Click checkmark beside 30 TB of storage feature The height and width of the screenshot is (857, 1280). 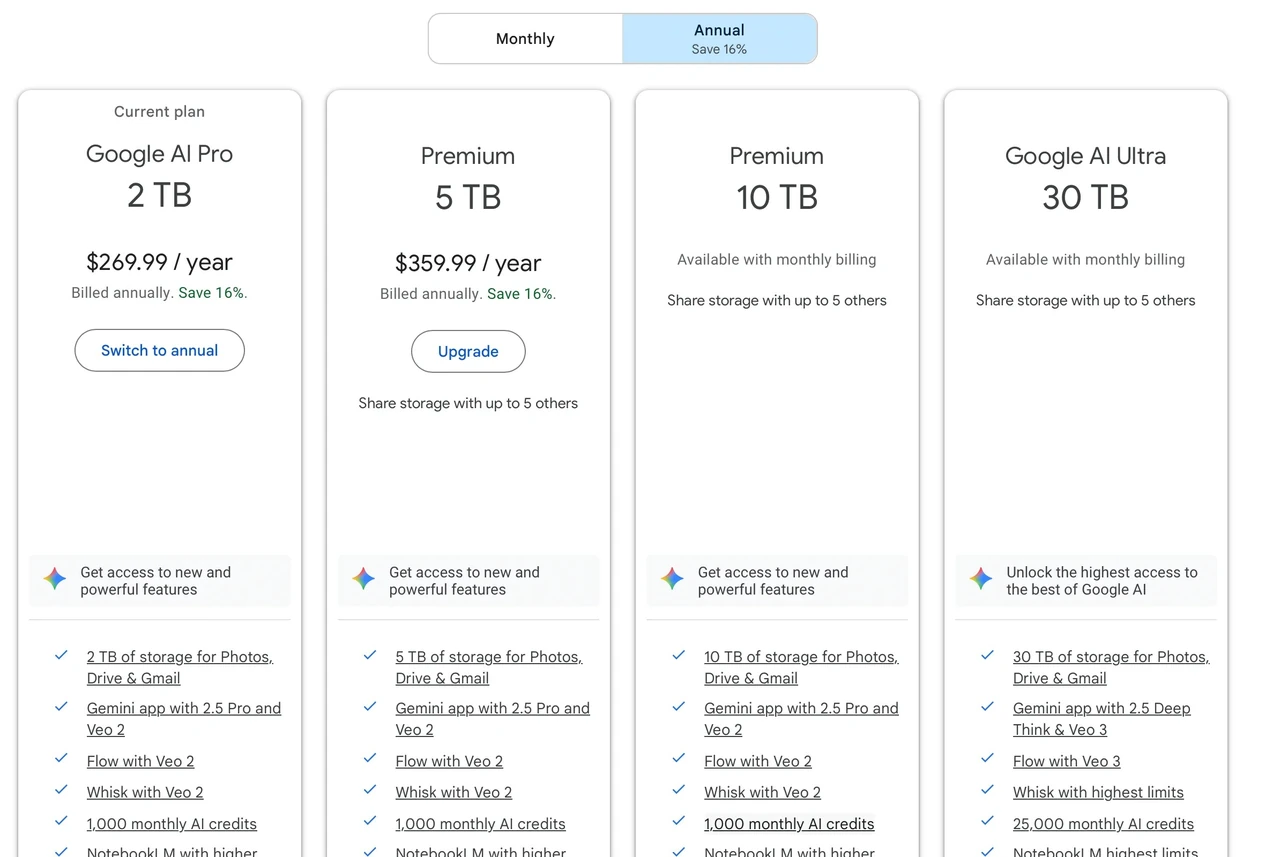point(988,655)
